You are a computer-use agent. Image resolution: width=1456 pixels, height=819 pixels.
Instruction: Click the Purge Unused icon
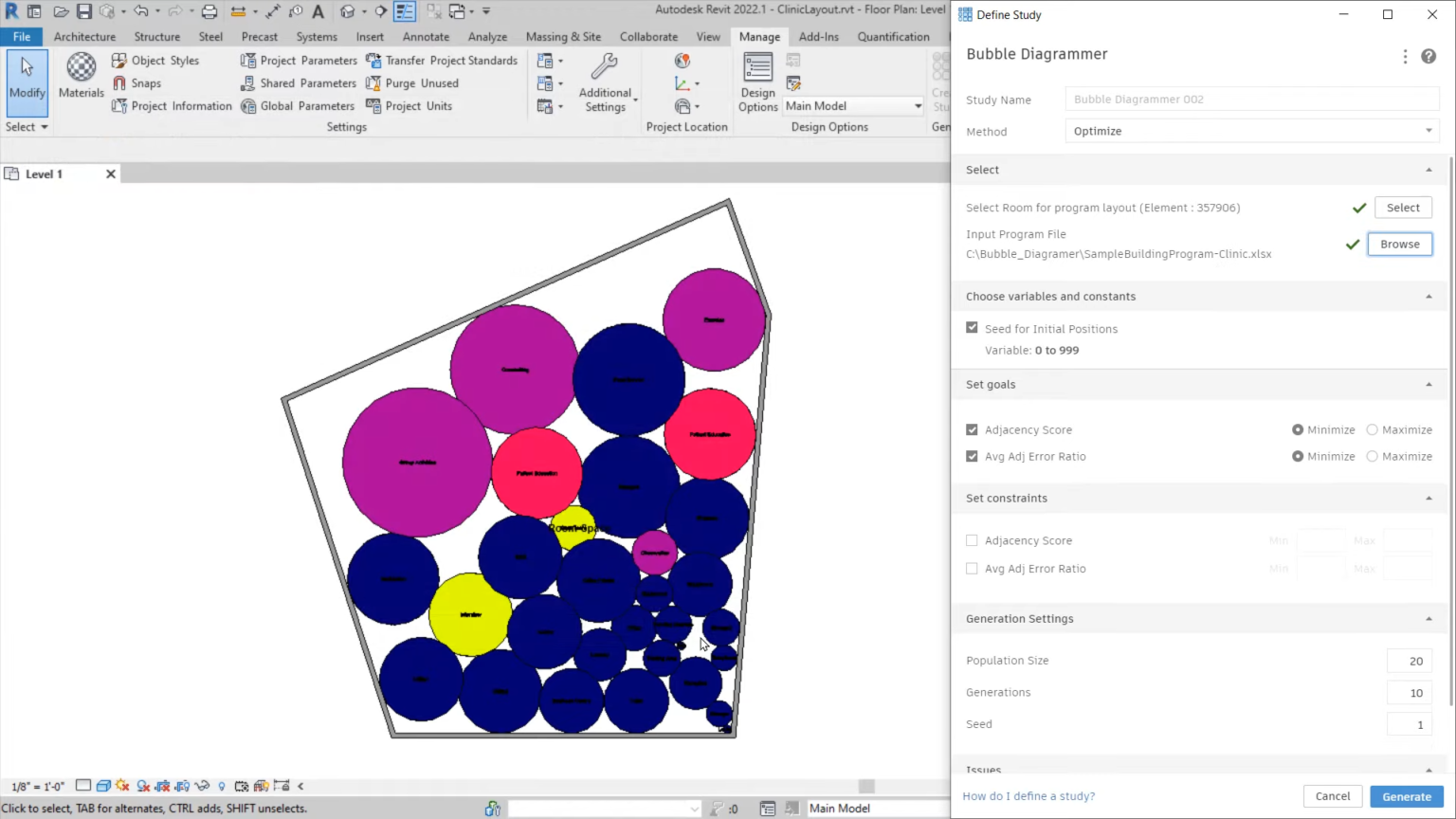373,83
